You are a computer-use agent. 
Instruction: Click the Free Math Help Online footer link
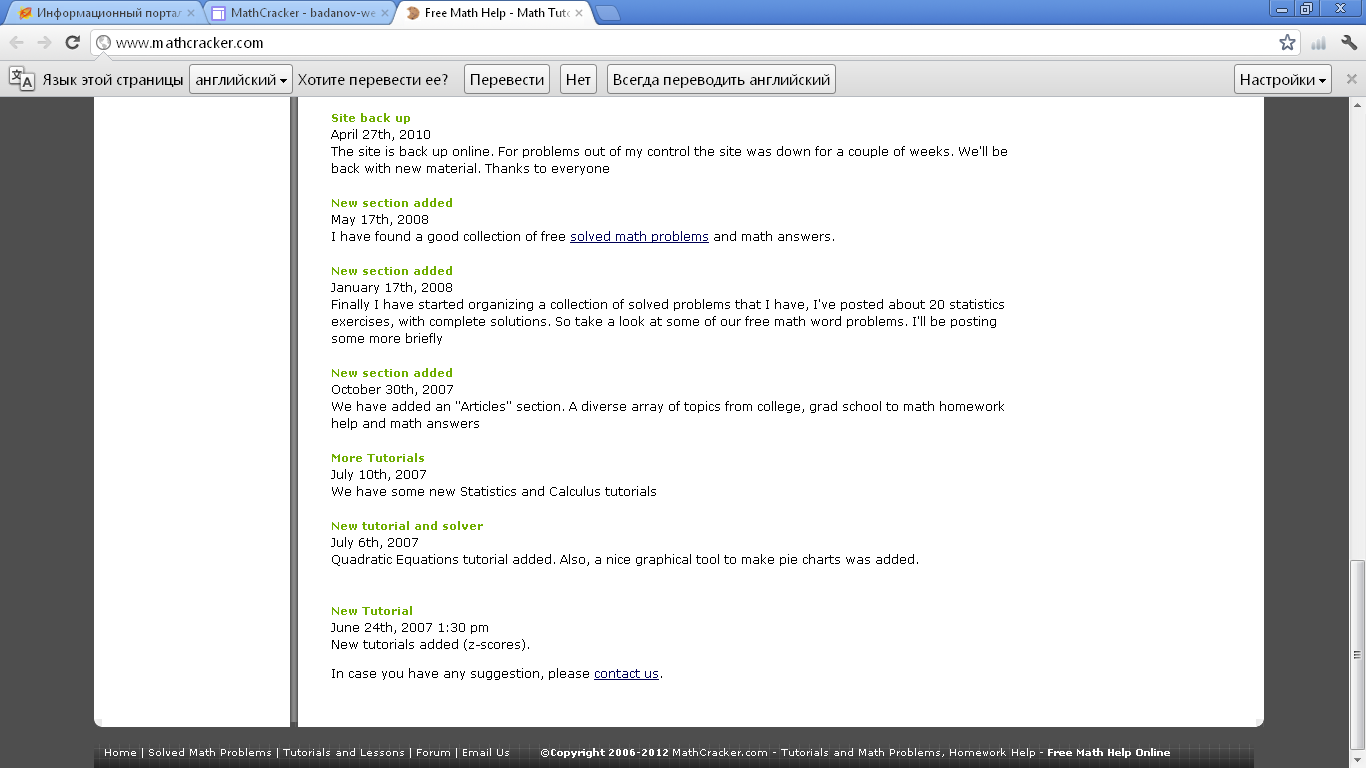[1108, 753]
